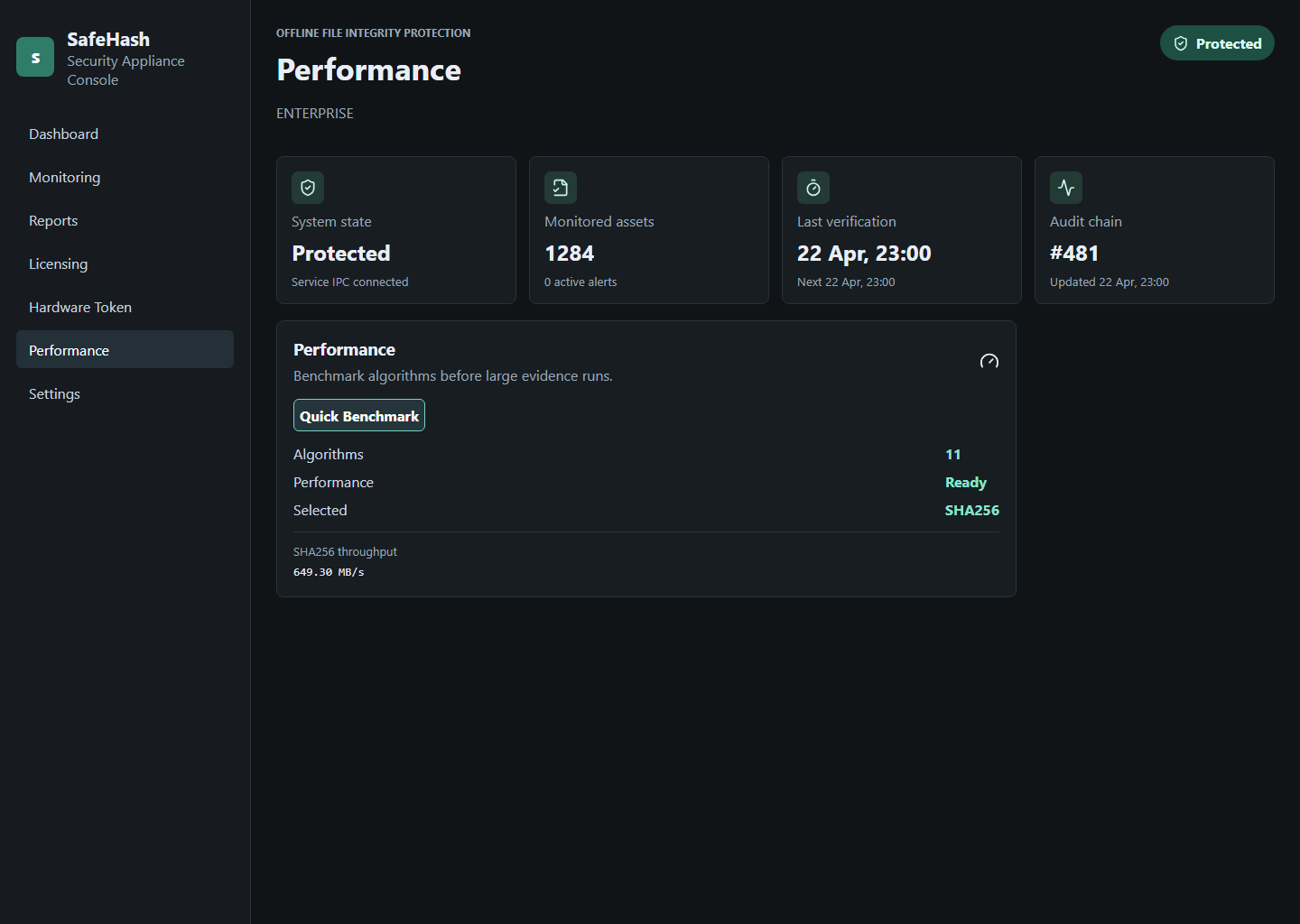Viewport: 1300px width, 924px height.
Task: Open the Settings section
Action: click(x=54, y=393)
